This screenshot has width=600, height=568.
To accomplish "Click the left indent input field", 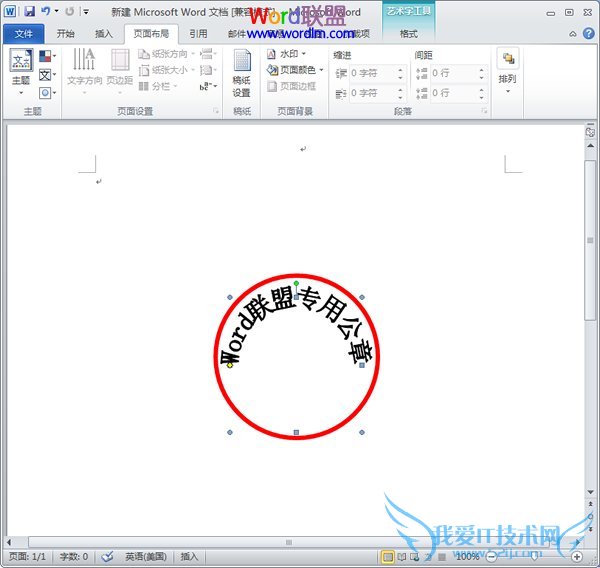I will pos(373,73).
